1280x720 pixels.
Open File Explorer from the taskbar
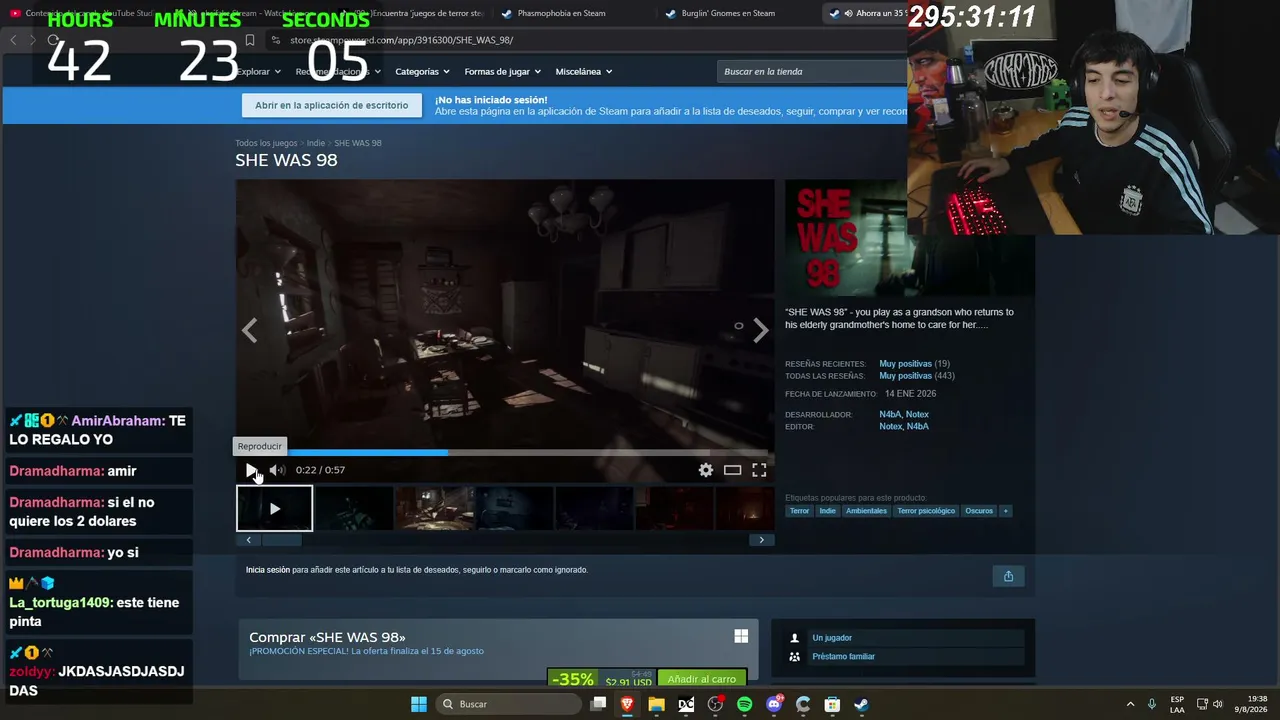(656, 704)
